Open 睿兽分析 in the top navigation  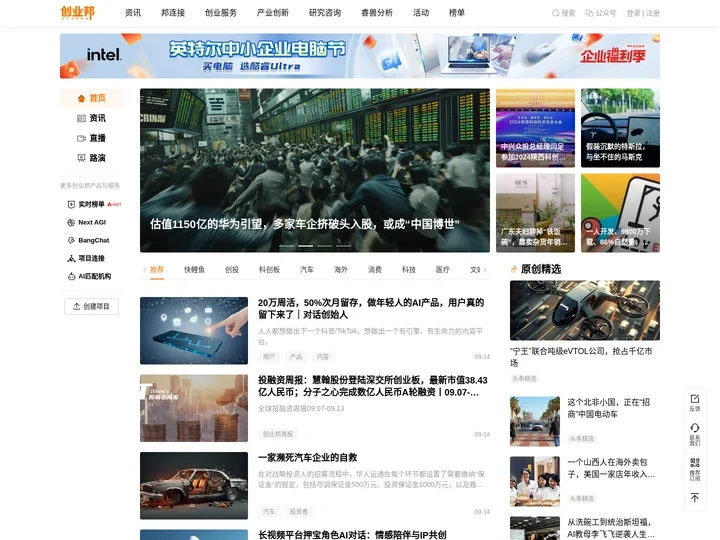coord(377,13)
